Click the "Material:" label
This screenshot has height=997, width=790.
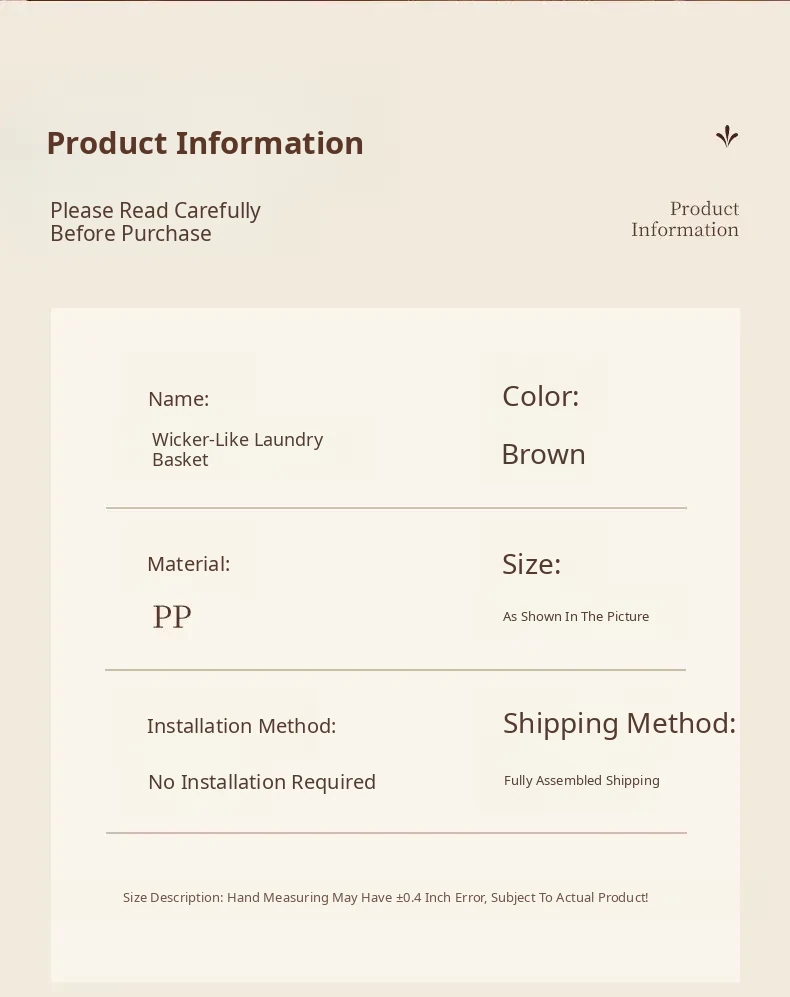click(x=188, y=564)
